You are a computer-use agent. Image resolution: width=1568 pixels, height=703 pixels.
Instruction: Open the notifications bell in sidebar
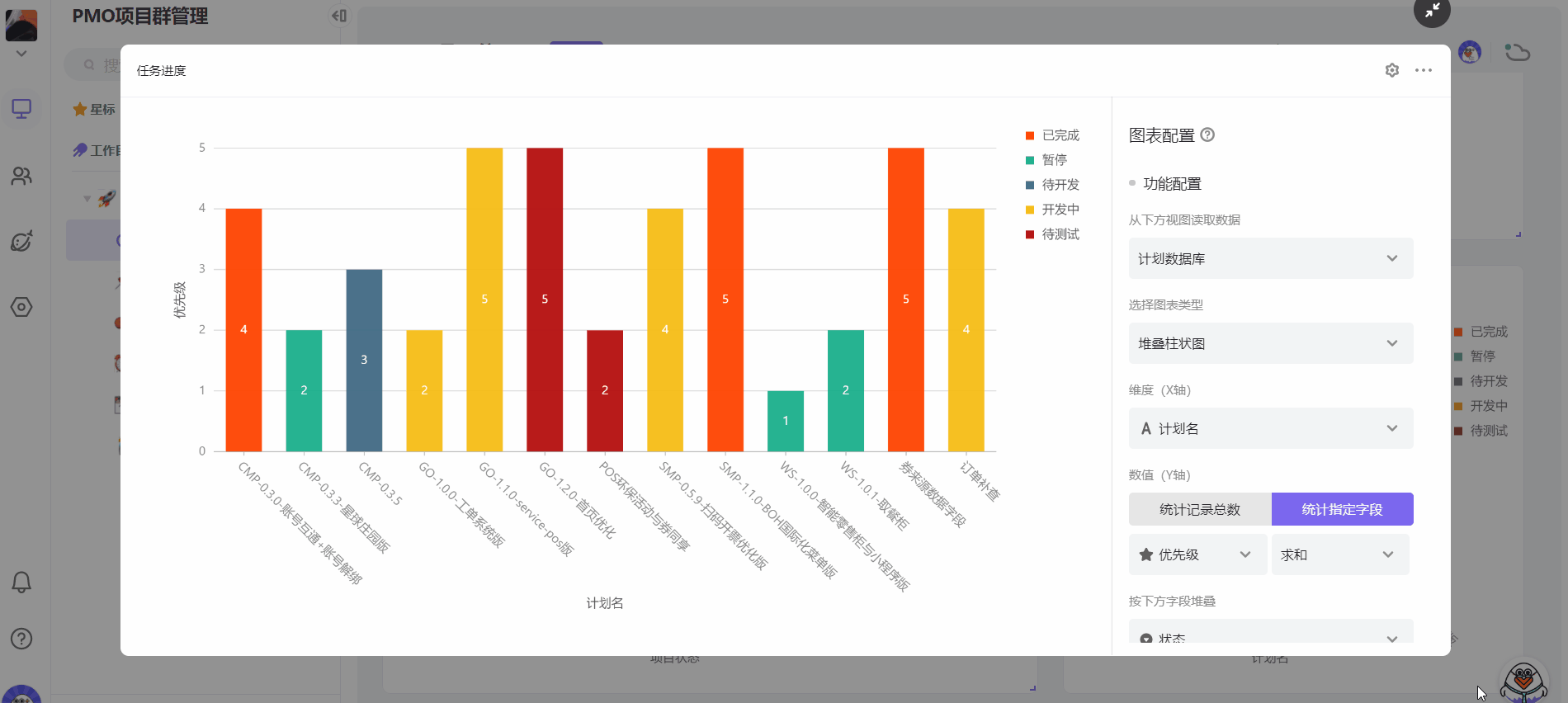21,583
